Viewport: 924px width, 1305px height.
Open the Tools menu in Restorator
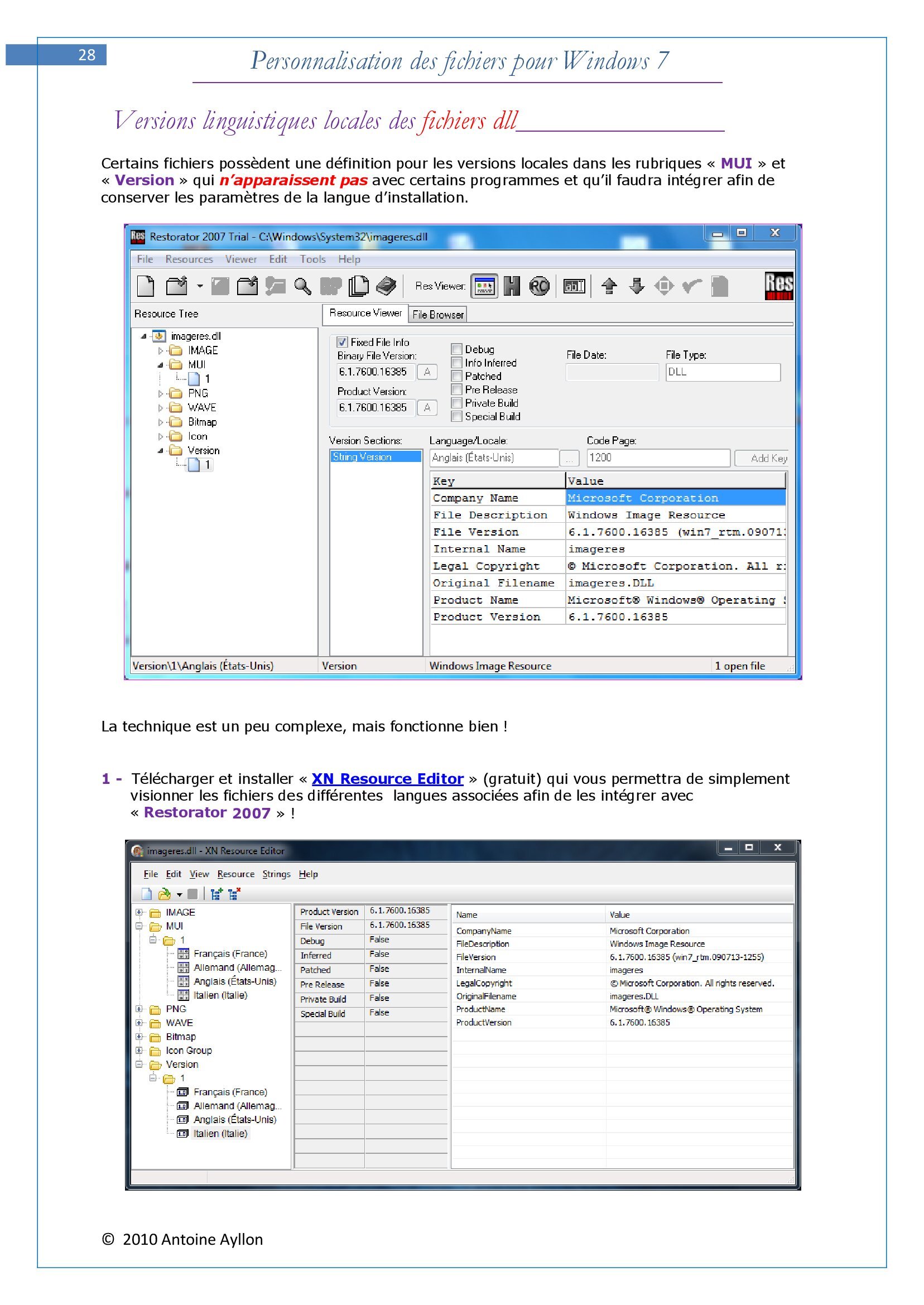click(x=313, y=259)
